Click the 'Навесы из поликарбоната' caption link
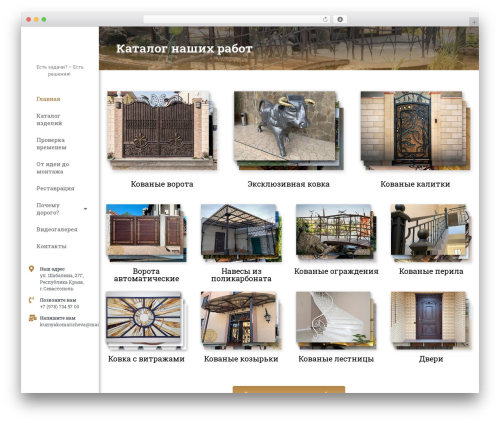This screenshot has height=423, width=500. pyautogui.click(x=241, y=275)
